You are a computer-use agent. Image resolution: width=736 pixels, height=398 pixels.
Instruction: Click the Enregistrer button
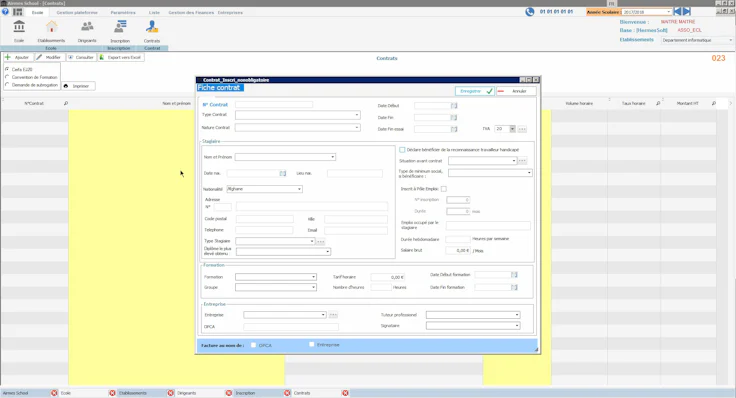475,91
